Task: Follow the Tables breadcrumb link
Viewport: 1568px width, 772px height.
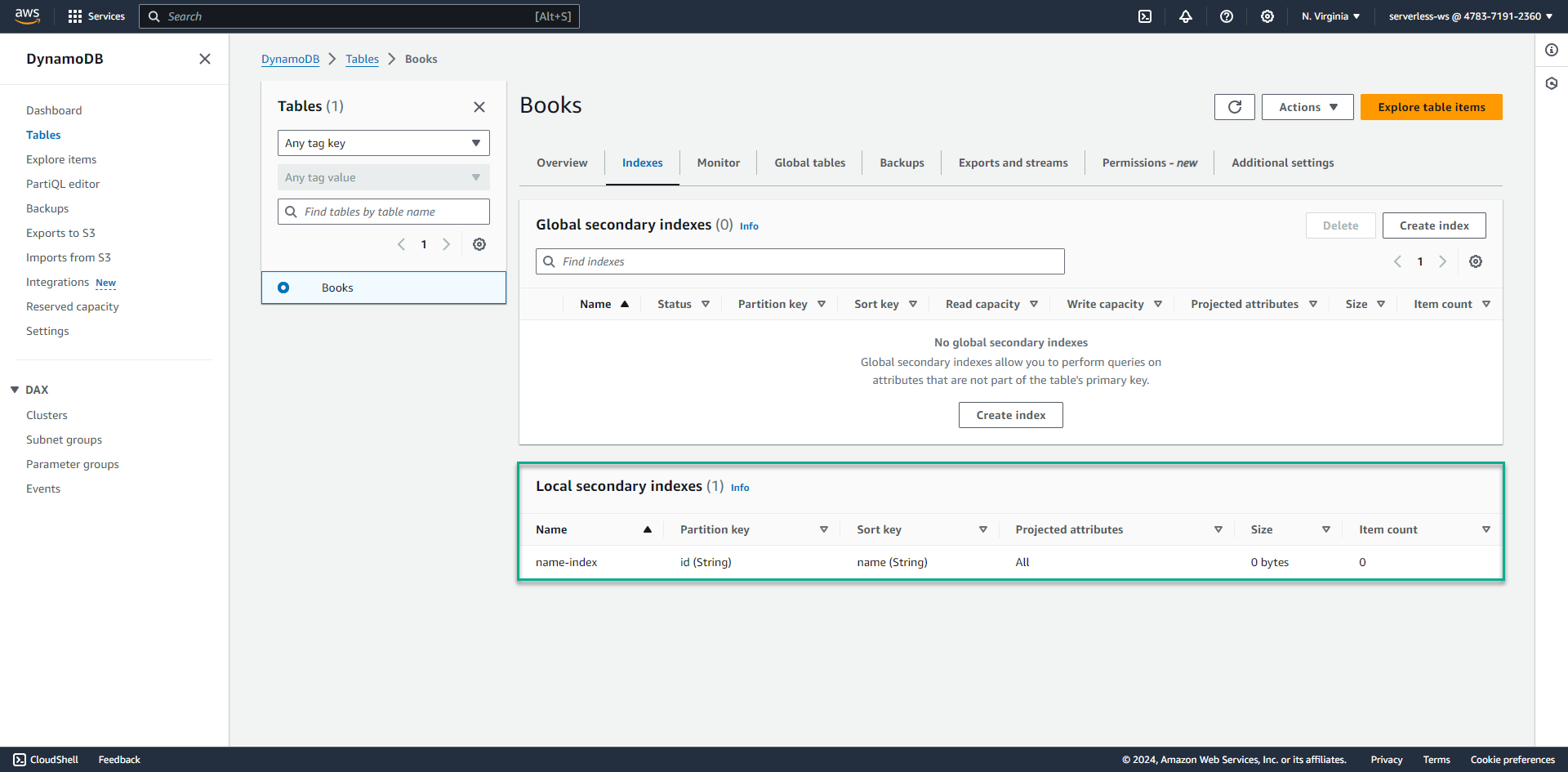Action: (362, 59)
